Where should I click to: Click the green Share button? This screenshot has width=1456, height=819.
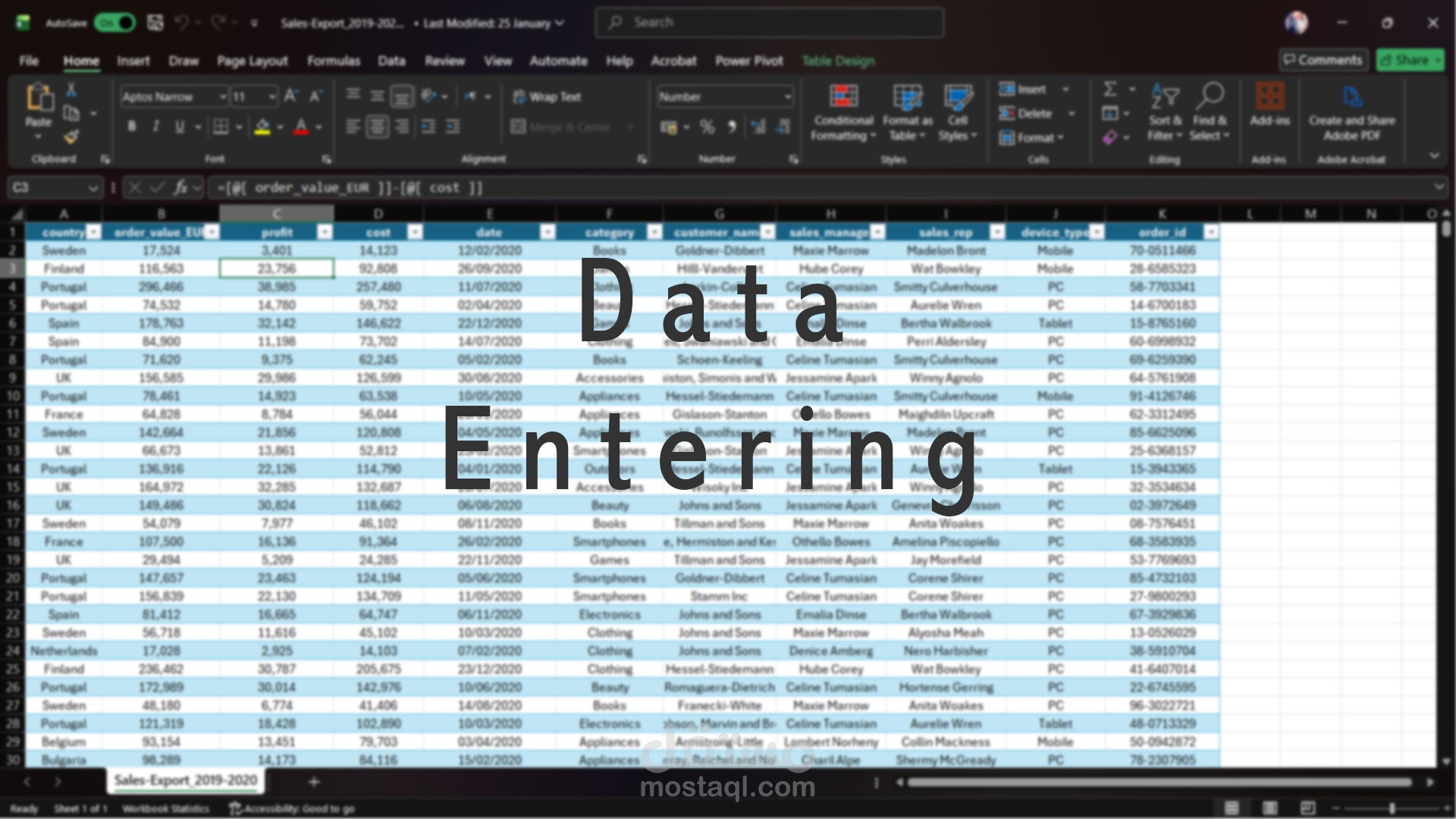tap(1410, 60)
